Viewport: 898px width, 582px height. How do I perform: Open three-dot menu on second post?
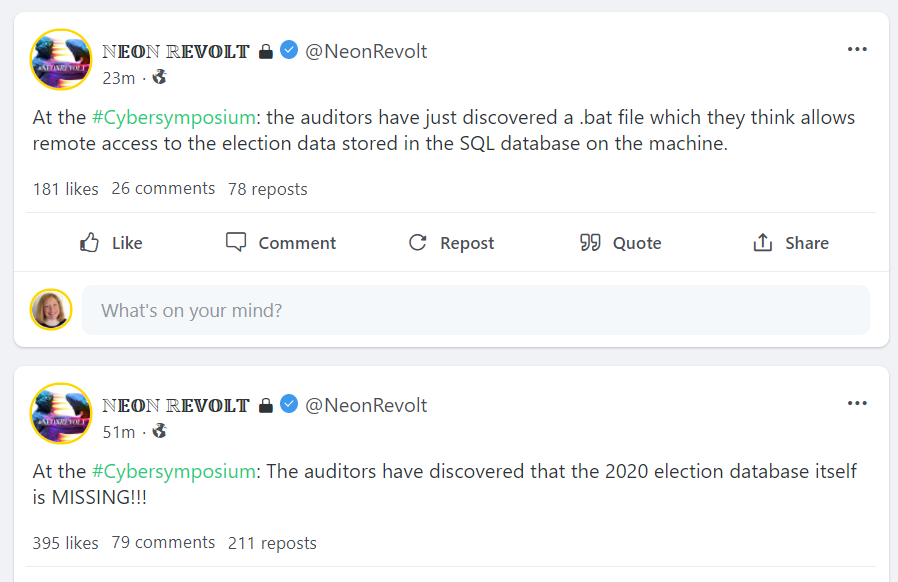[x=857, y=403]
